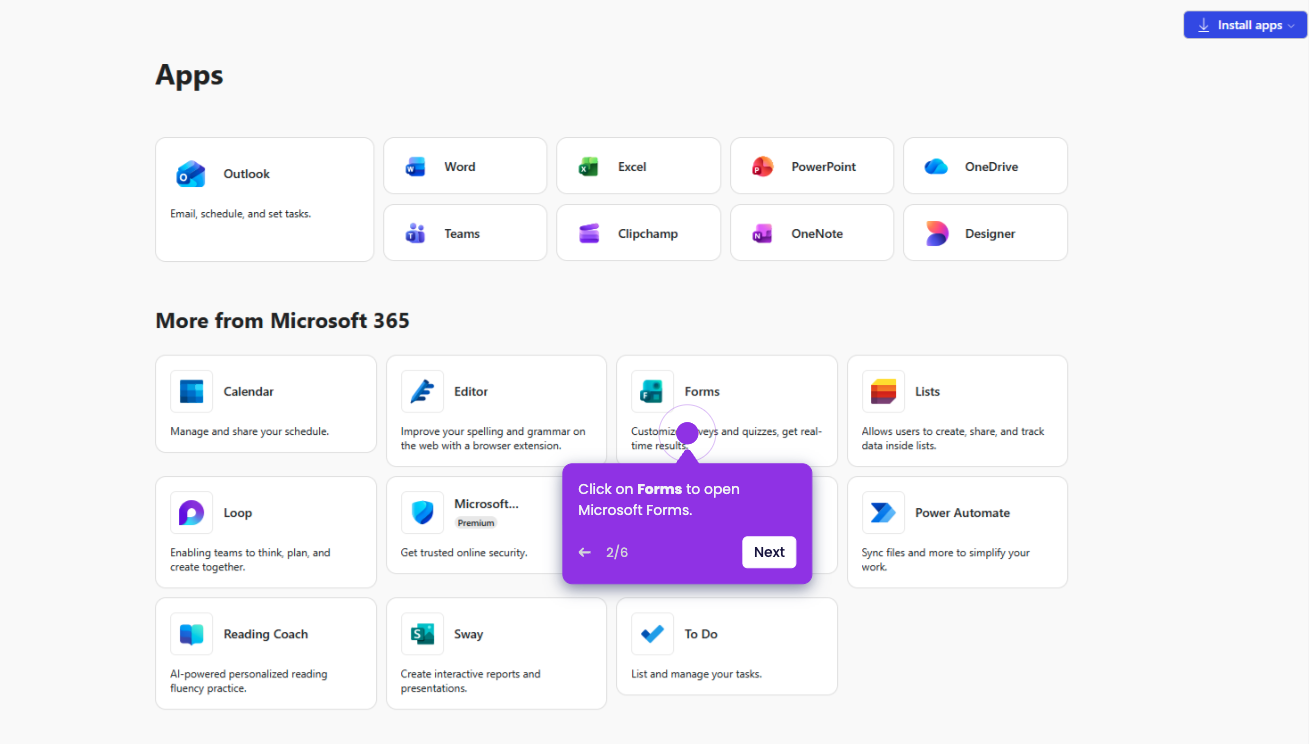Open the OneDrive cloud icon
1309x744 pixels.
(x=936, y=167)
